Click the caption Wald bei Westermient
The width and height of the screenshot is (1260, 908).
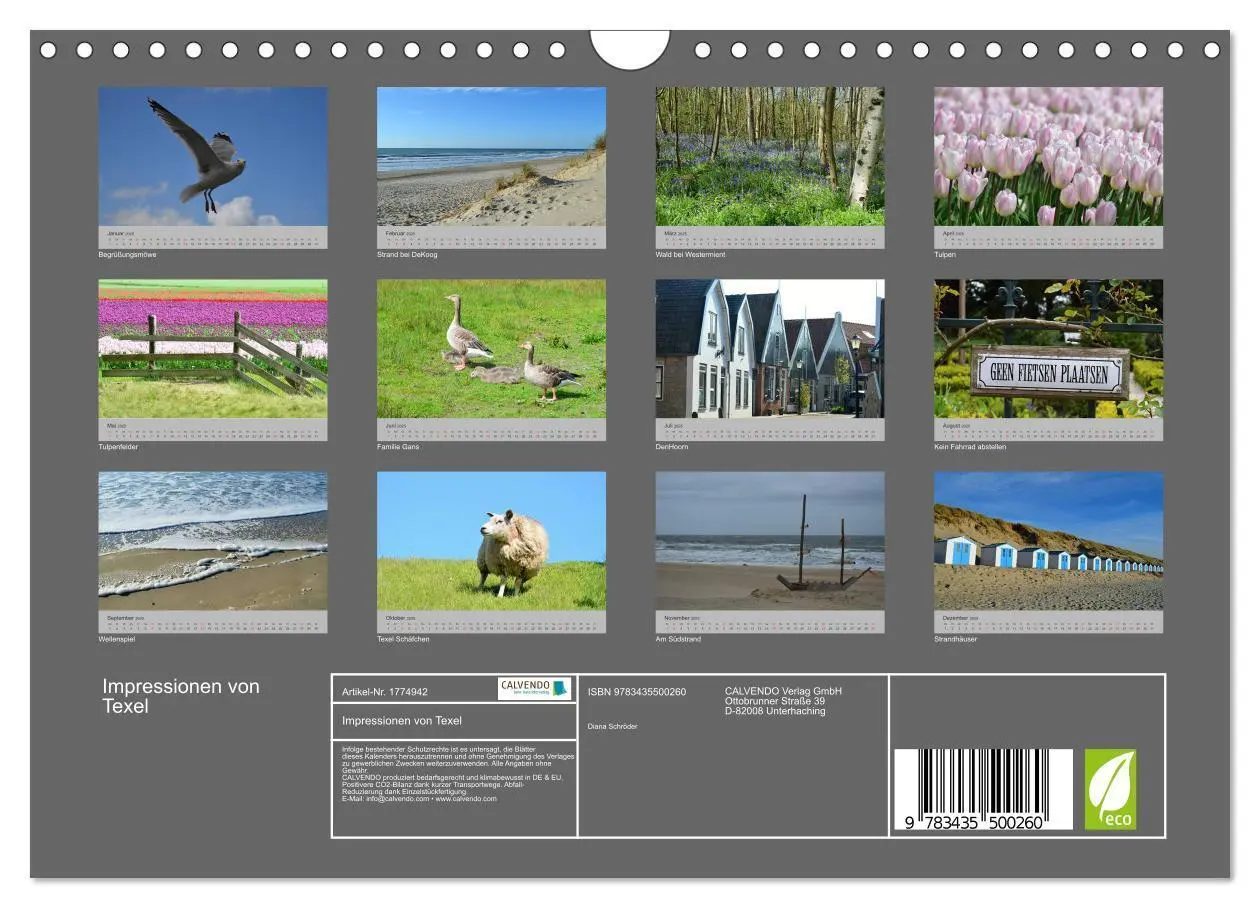tap(690, 254)
